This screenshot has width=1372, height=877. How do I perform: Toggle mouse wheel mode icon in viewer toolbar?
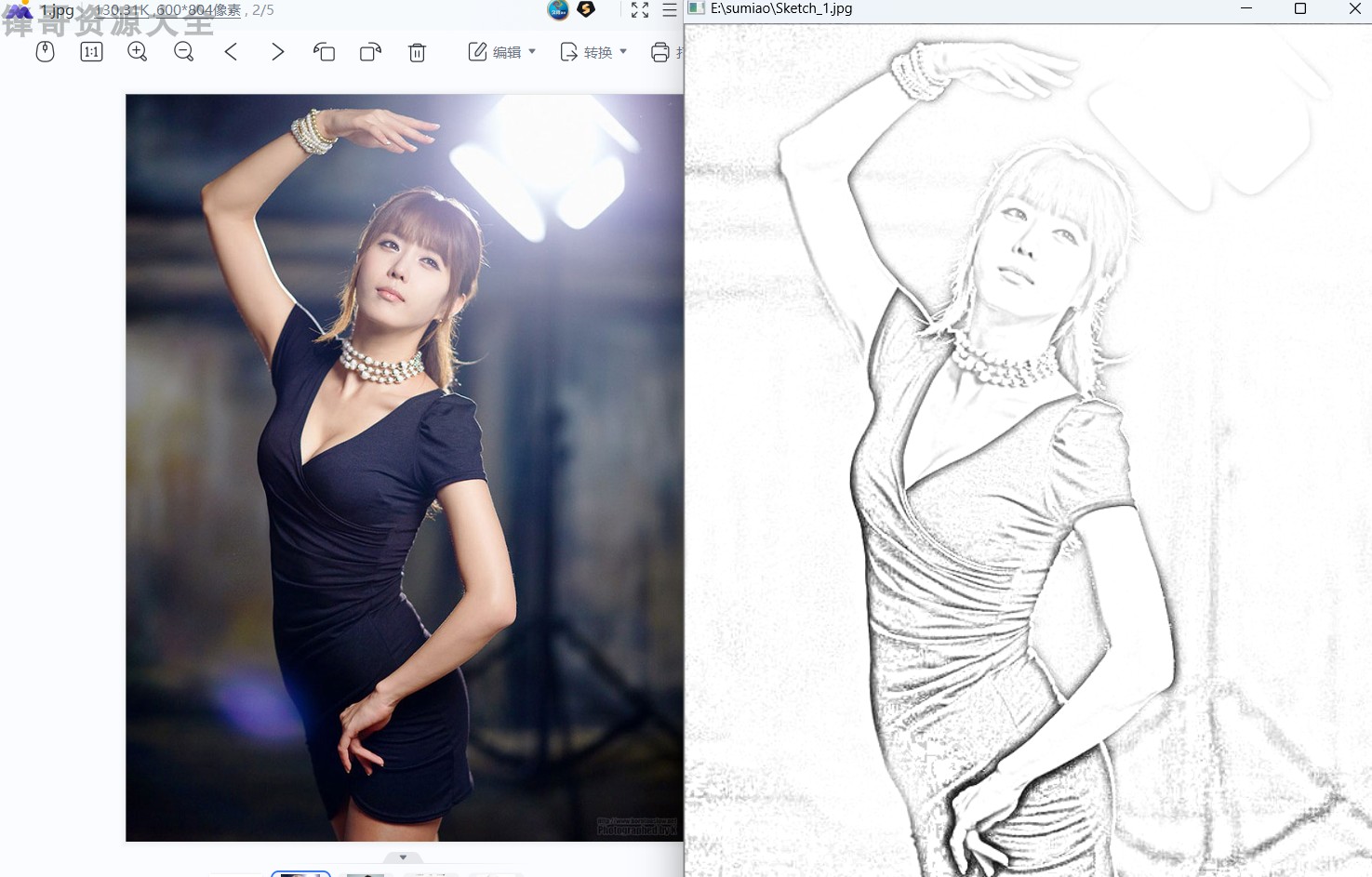(x=45, y=52)
